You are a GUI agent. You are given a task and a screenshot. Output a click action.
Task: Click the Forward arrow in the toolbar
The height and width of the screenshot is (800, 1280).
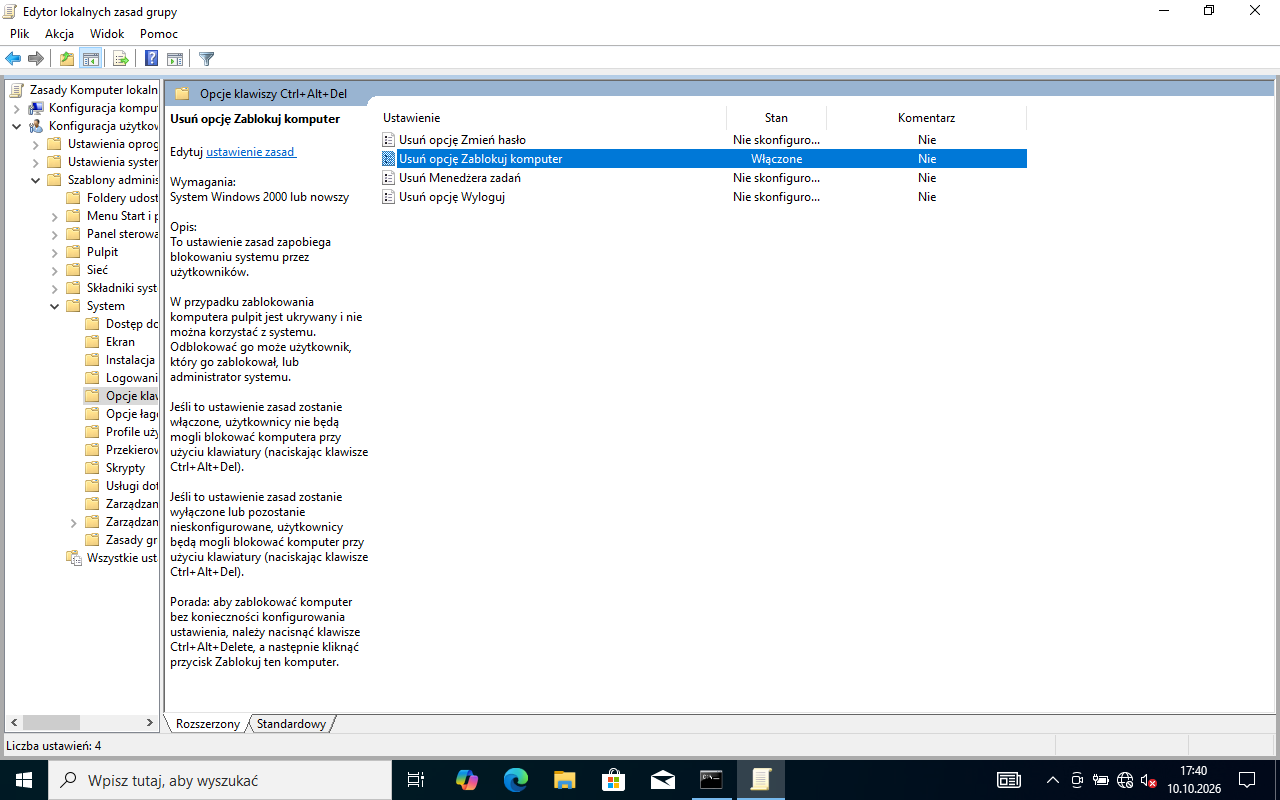36,59
